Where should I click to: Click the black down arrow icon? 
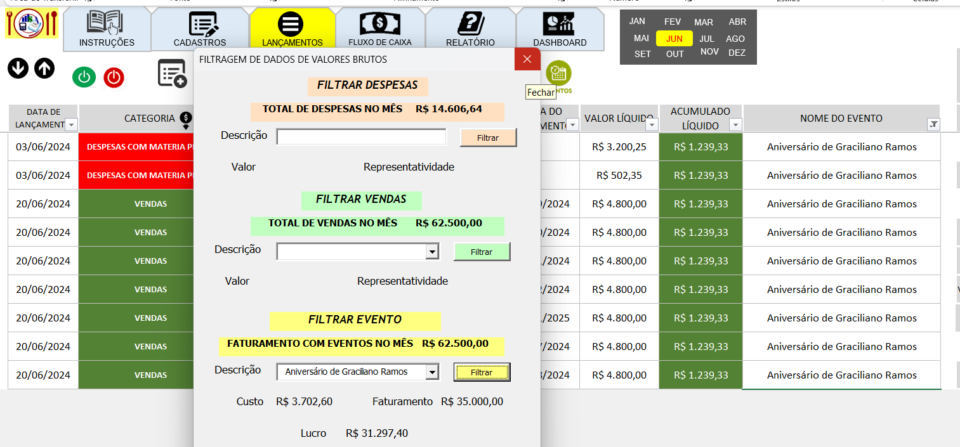click(x=18, y=68)
